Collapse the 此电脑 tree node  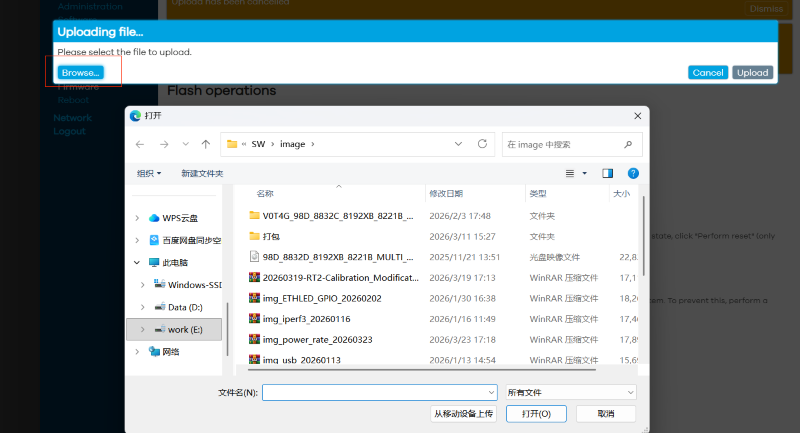[138, 262]
